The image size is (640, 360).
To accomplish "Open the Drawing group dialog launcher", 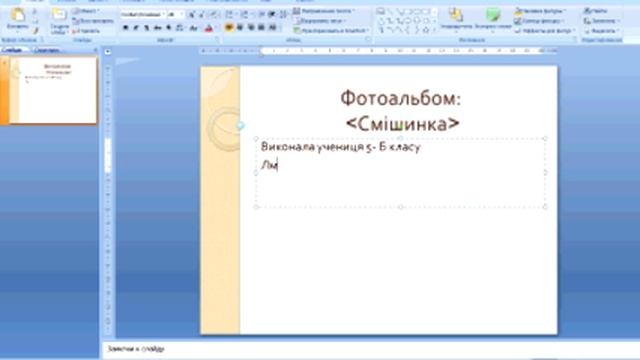I will pos(575,40).
